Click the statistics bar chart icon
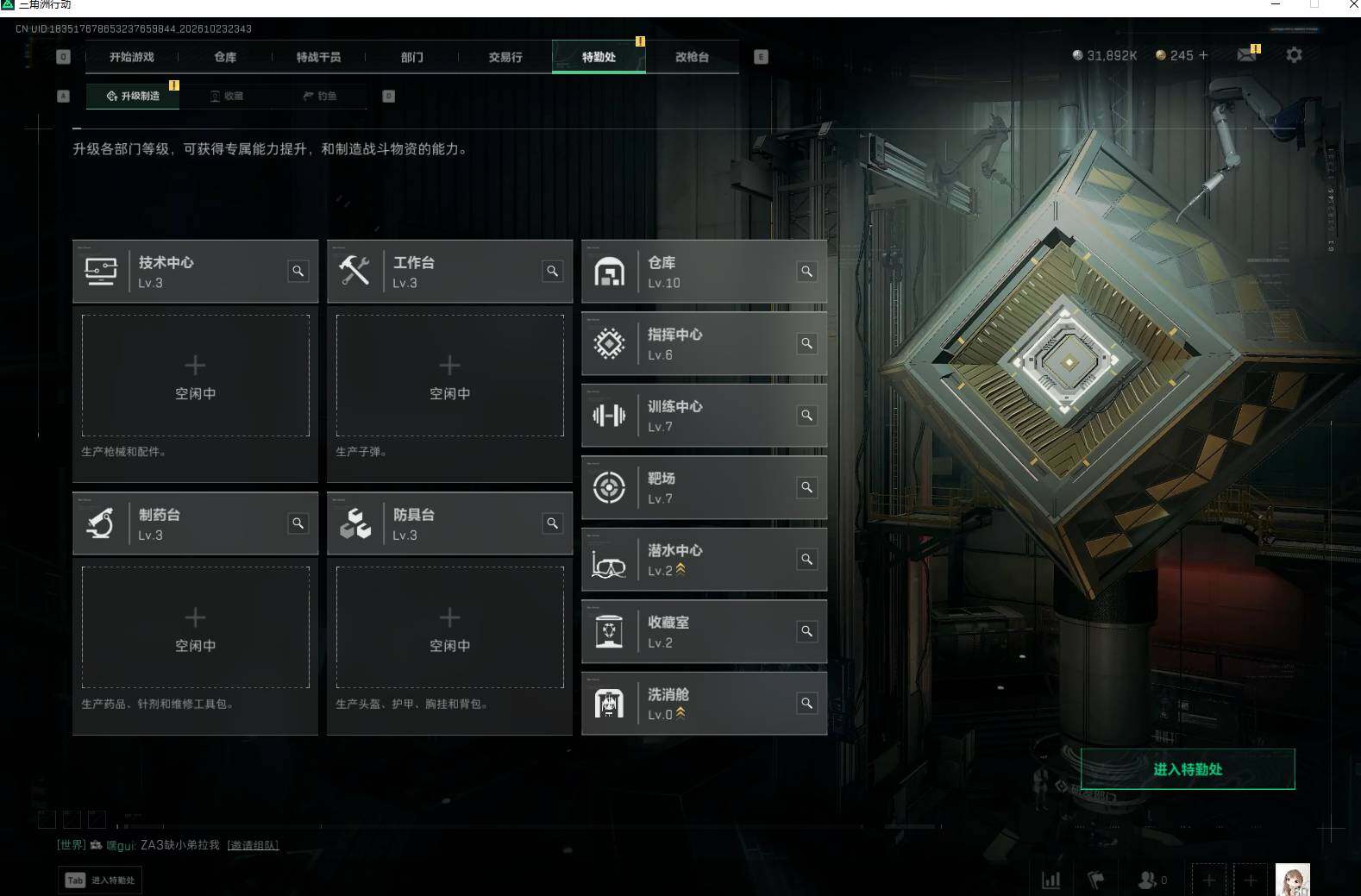Image resolution: width=1361 pixels, height=896 pixels. pyautogui.click(x=1051, y=880)
